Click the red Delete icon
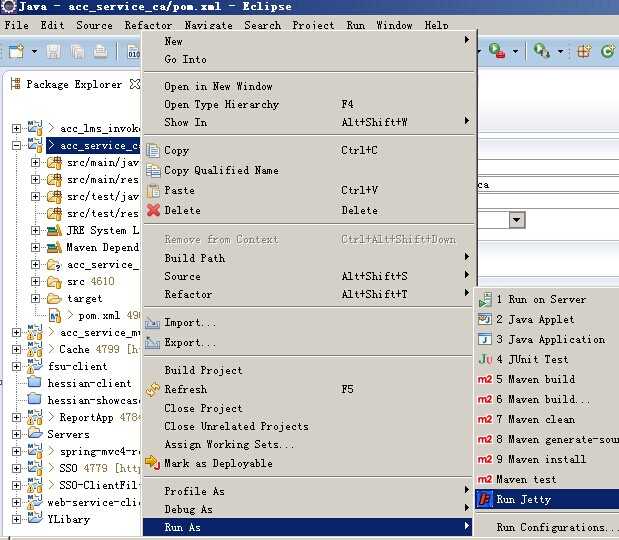The image size is (619, 540). [153, 210]
